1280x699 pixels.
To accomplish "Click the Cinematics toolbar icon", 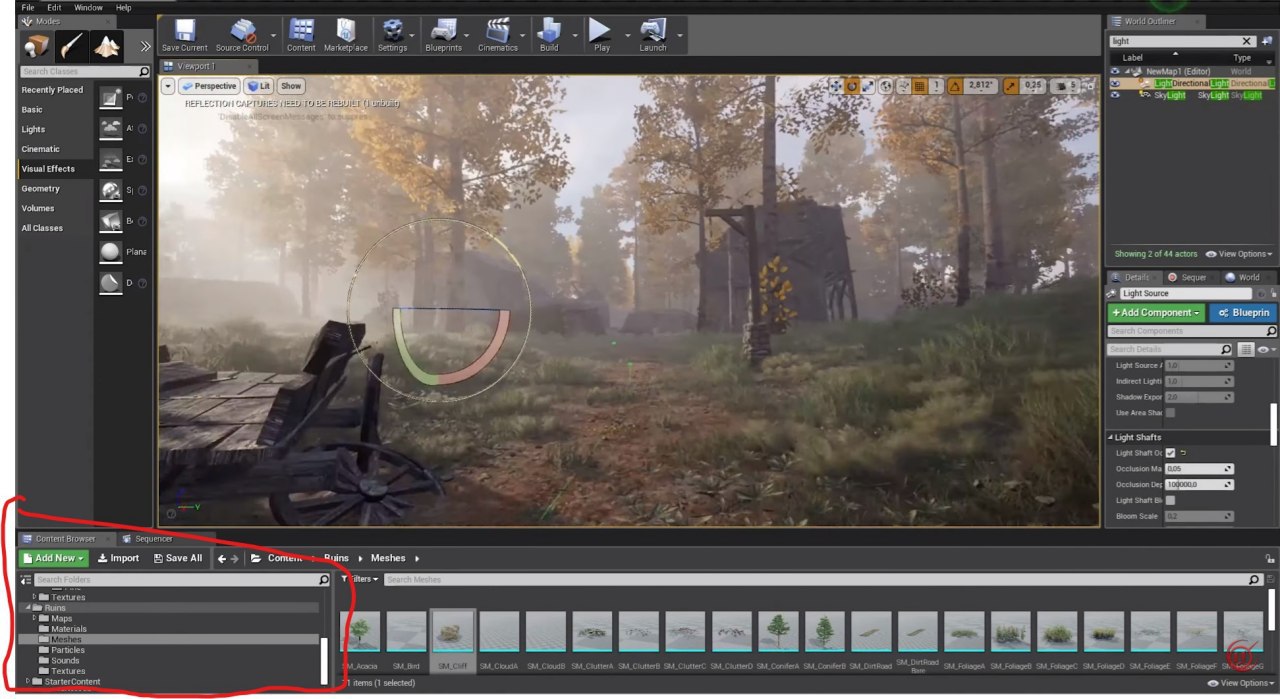I will (498, 35).
